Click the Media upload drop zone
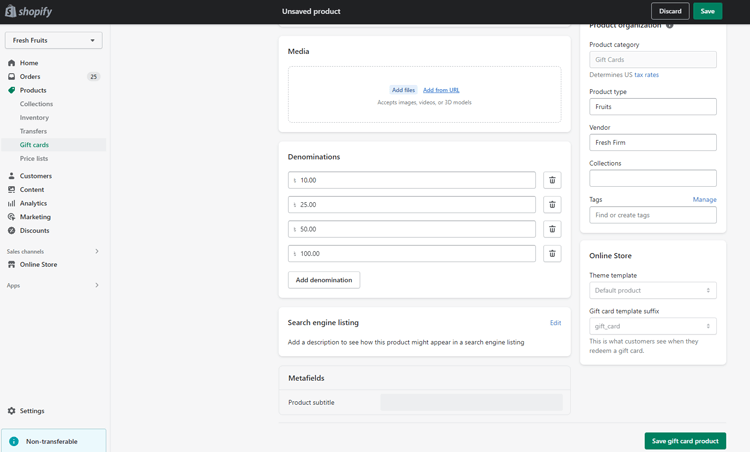Viewport: 750px width, 452px height. 424,95
